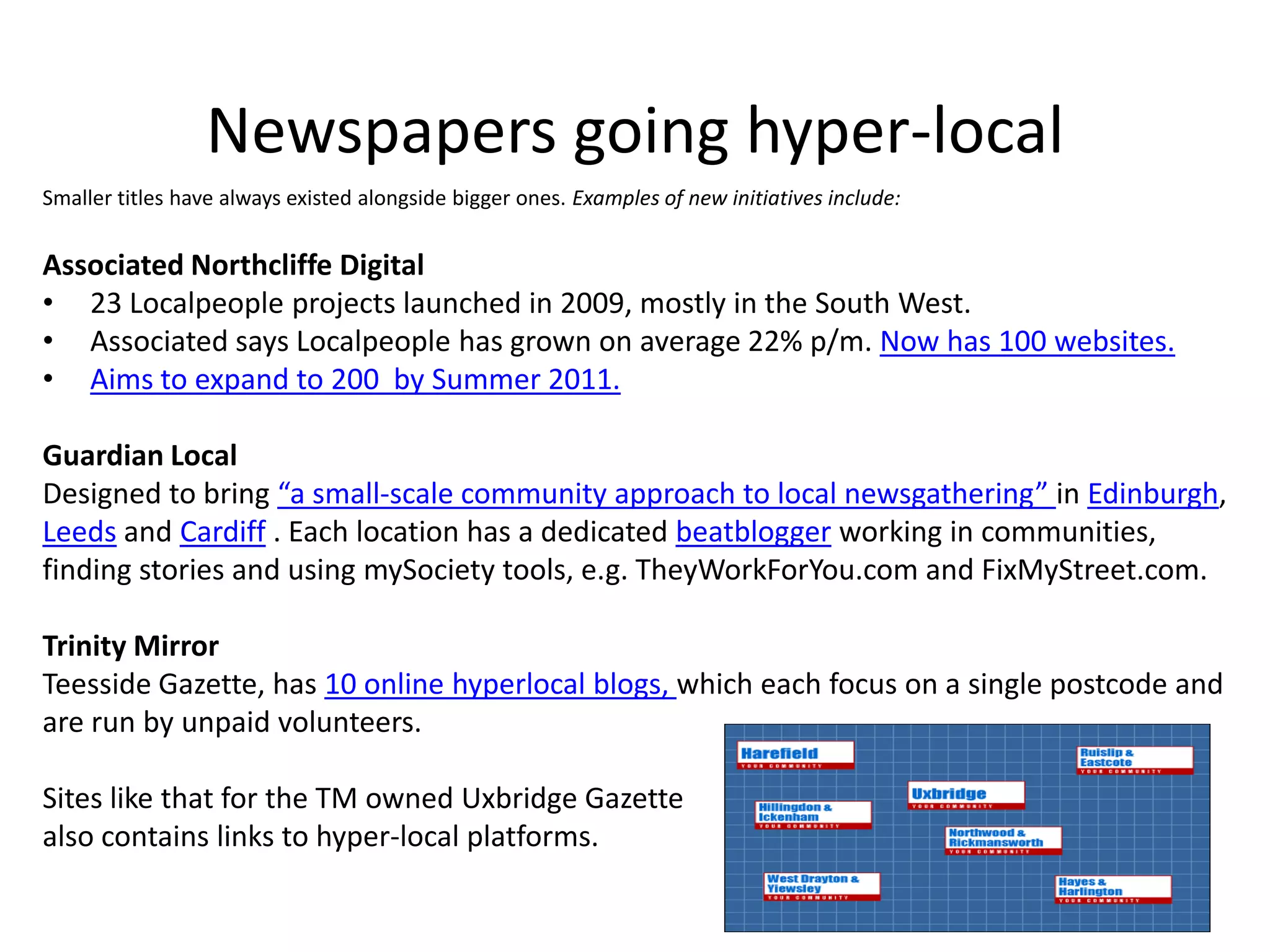Follow the Leeds link
Image resolution: width=1270 pixels, height=952 pixels.
tap(79, 532)
